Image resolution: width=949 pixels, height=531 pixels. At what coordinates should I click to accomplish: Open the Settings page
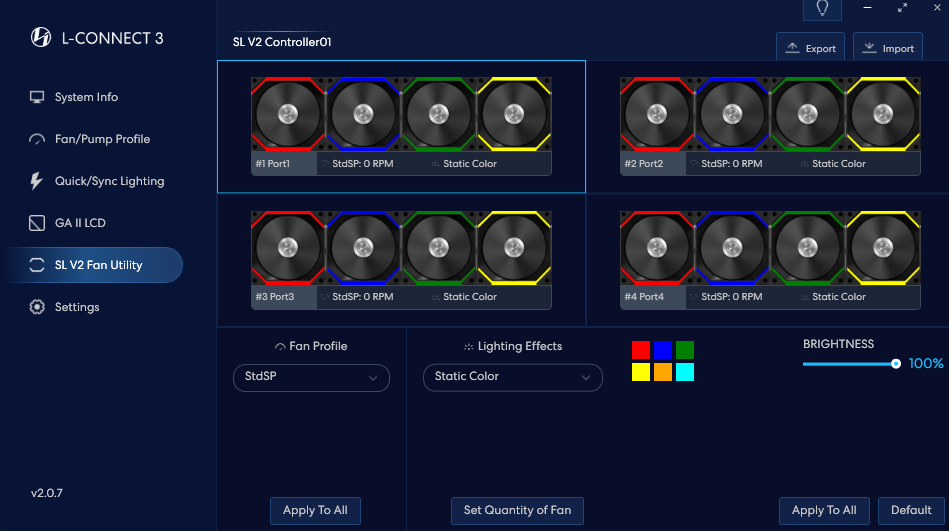tap(77, 307)
